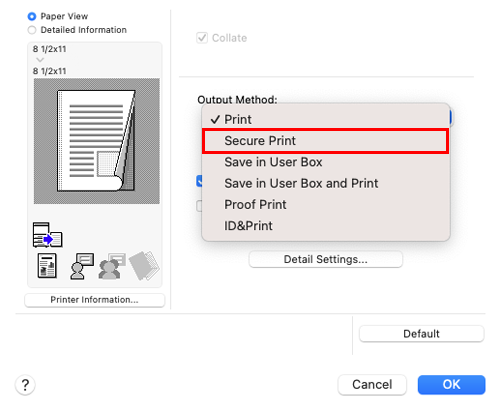Click the Printer Information button
500x410 pixels.
tap(95, 300)
